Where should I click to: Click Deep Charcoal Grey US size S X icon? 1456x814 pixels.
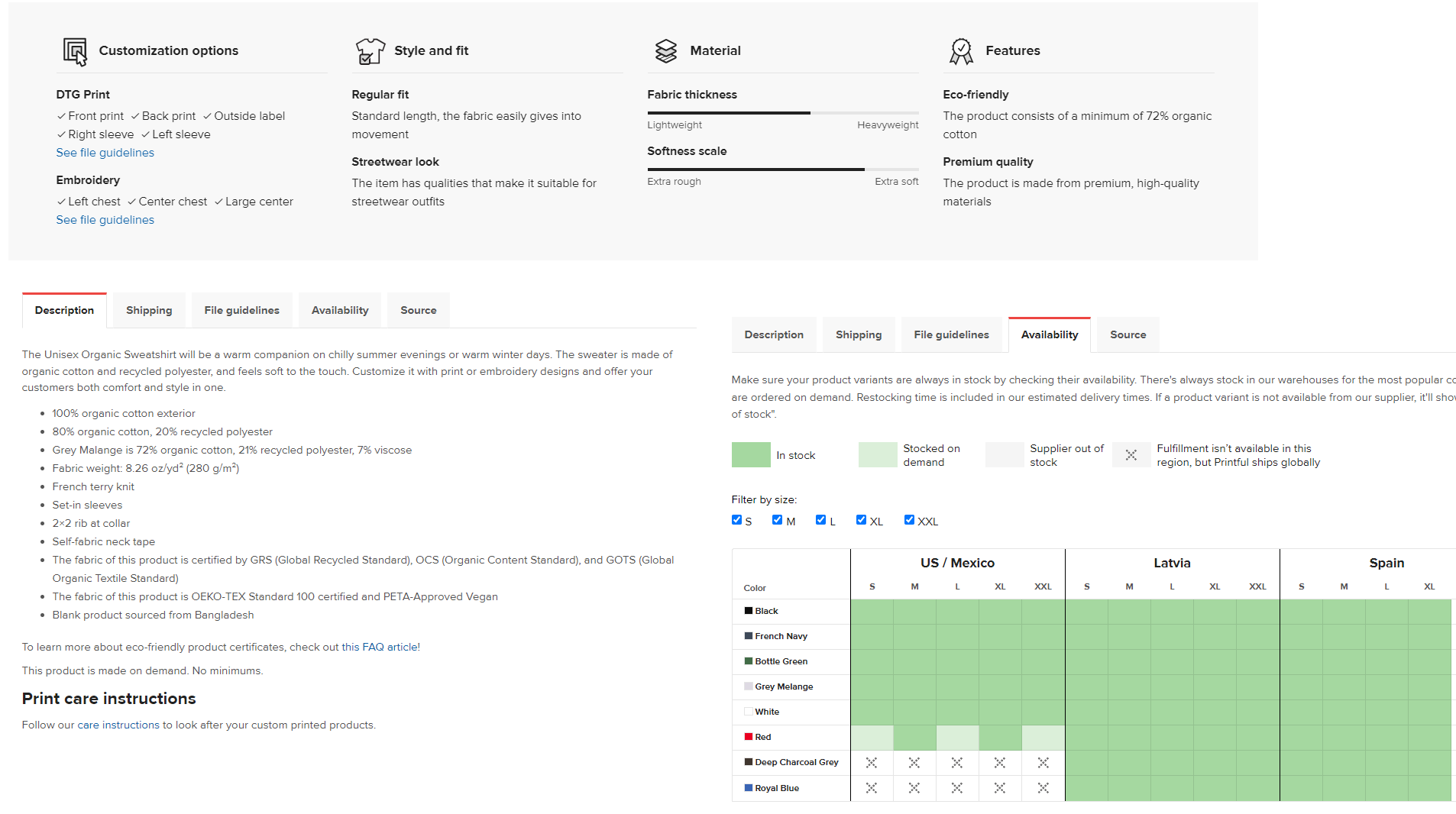(872, 763)
